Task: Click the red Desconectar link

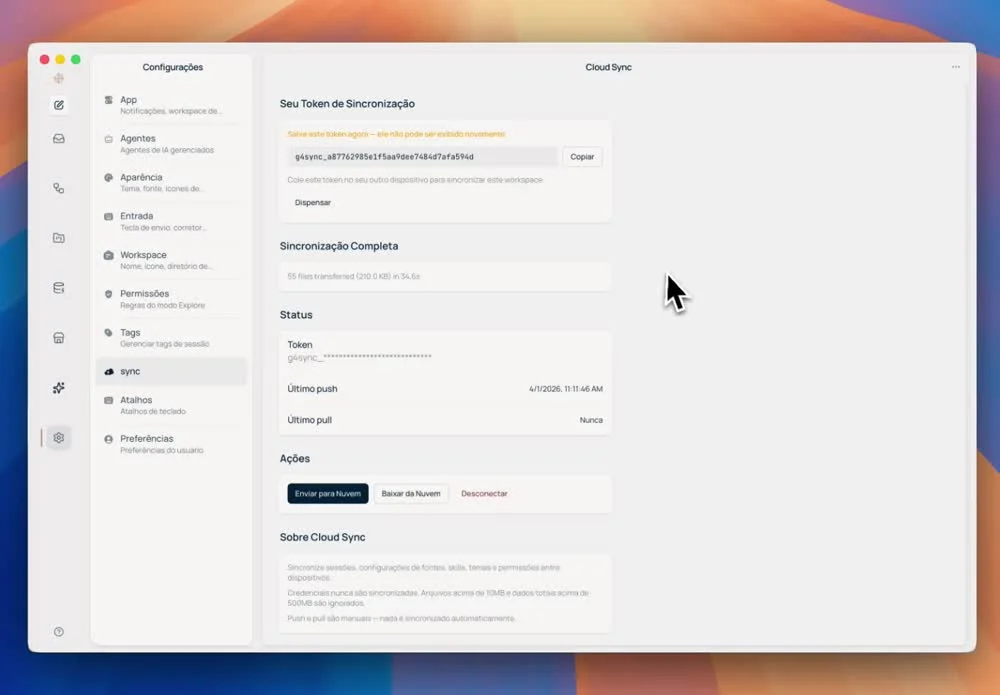Action: pyautogui.click(x=484, y=494)
